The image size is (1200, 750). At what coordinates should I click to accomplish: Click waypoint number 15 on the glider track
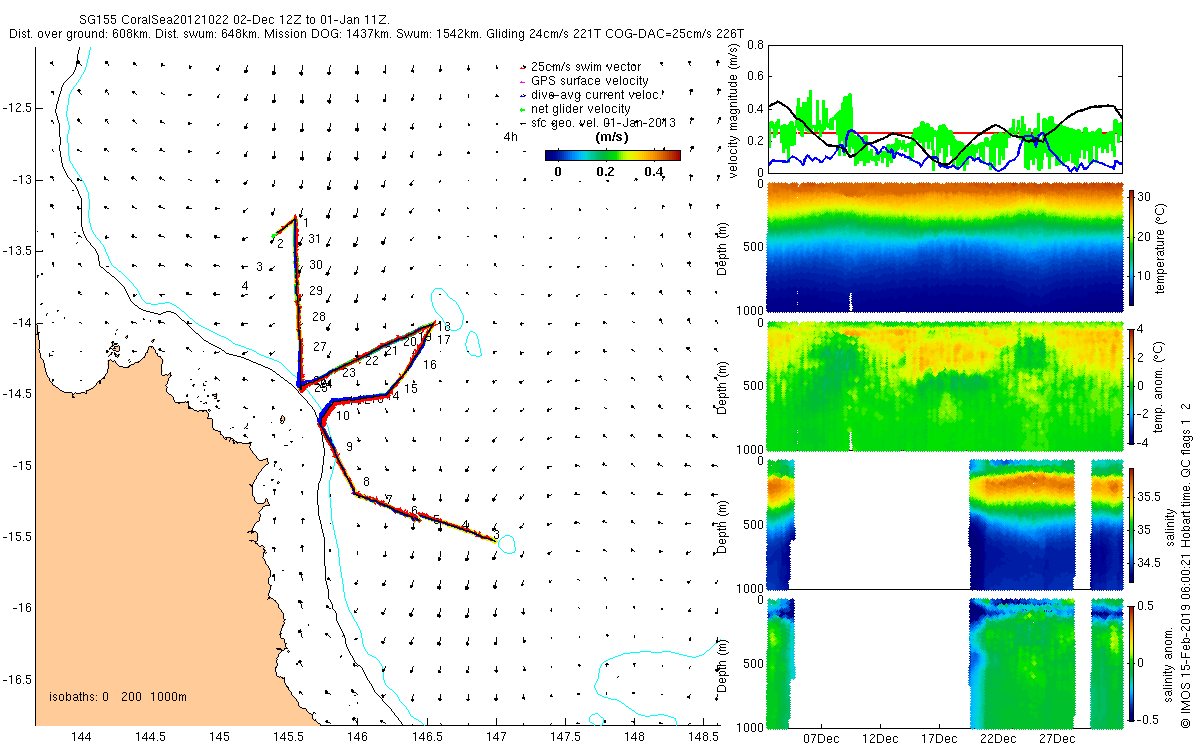coord(411,388)
